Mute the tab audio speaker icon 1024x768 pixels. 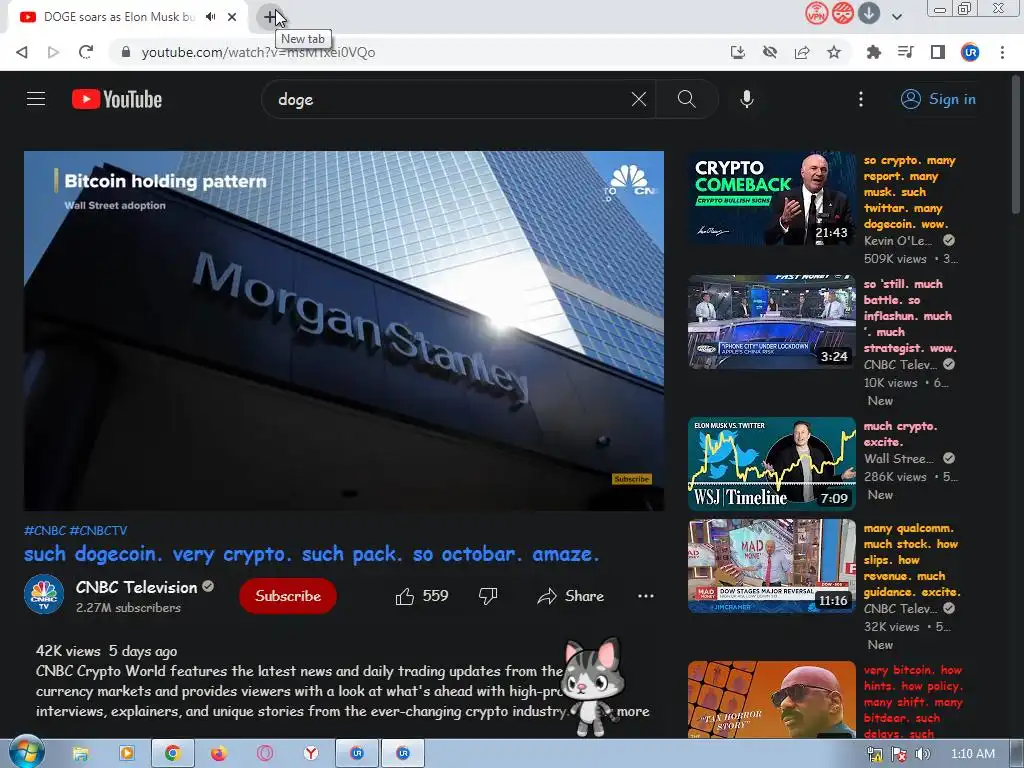tap(210, 17)
